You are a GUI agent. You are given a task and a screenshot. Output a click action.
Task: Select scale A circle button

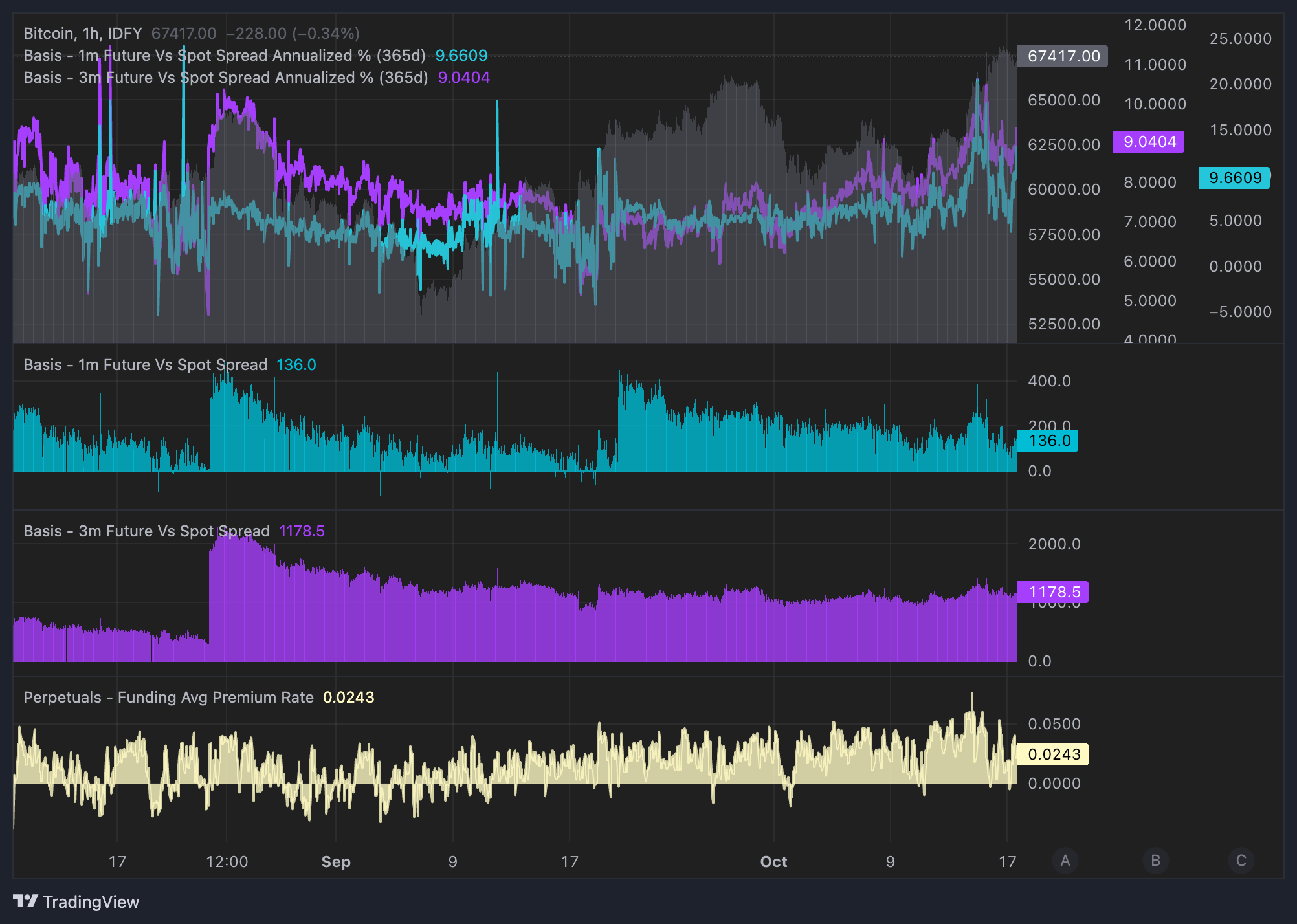(1065, 861)
